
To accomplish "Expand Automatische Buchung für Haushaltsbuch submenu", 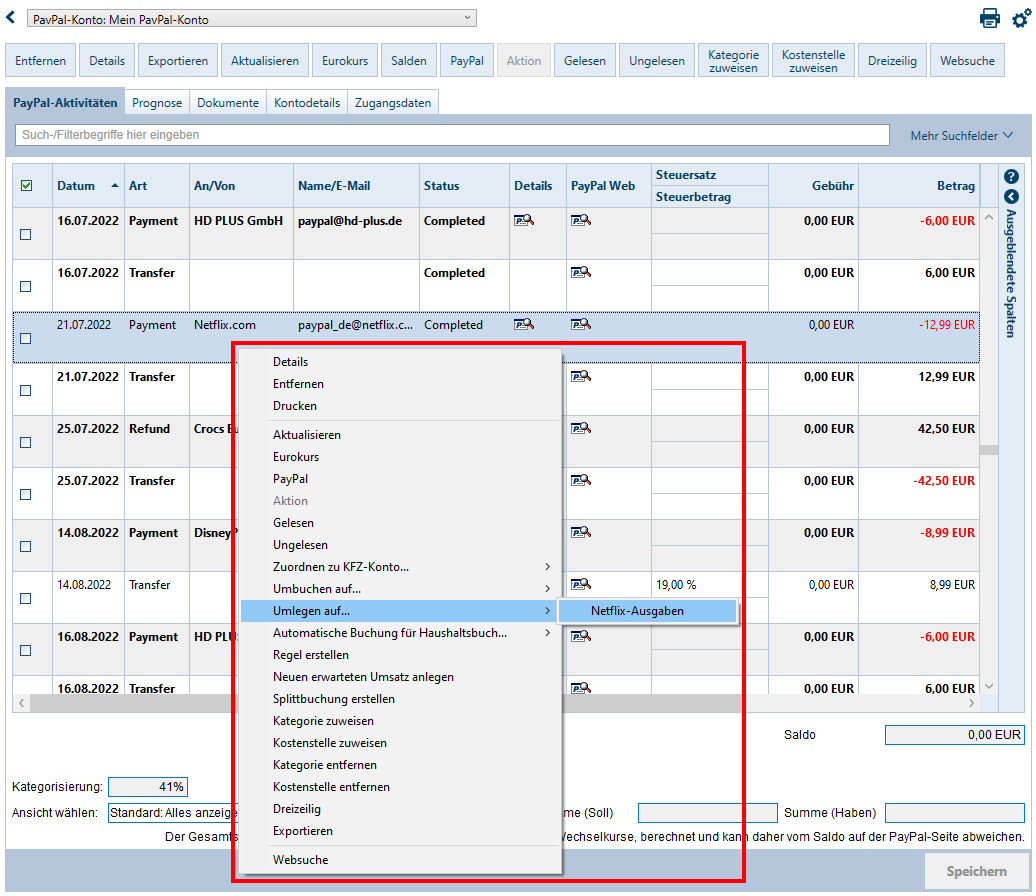I will 400,633.
